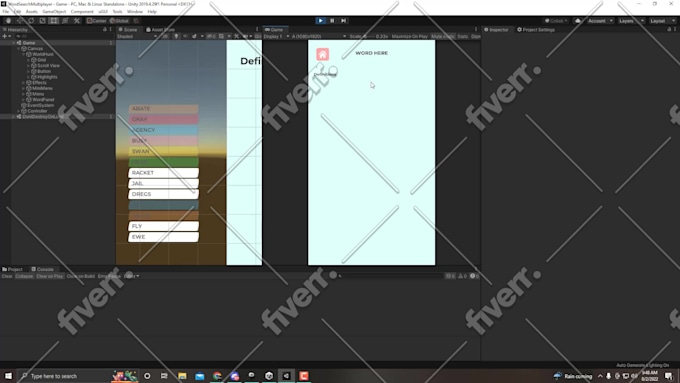Toggle Maximize On Play
The image size is (680, 383).
(409, 36)
